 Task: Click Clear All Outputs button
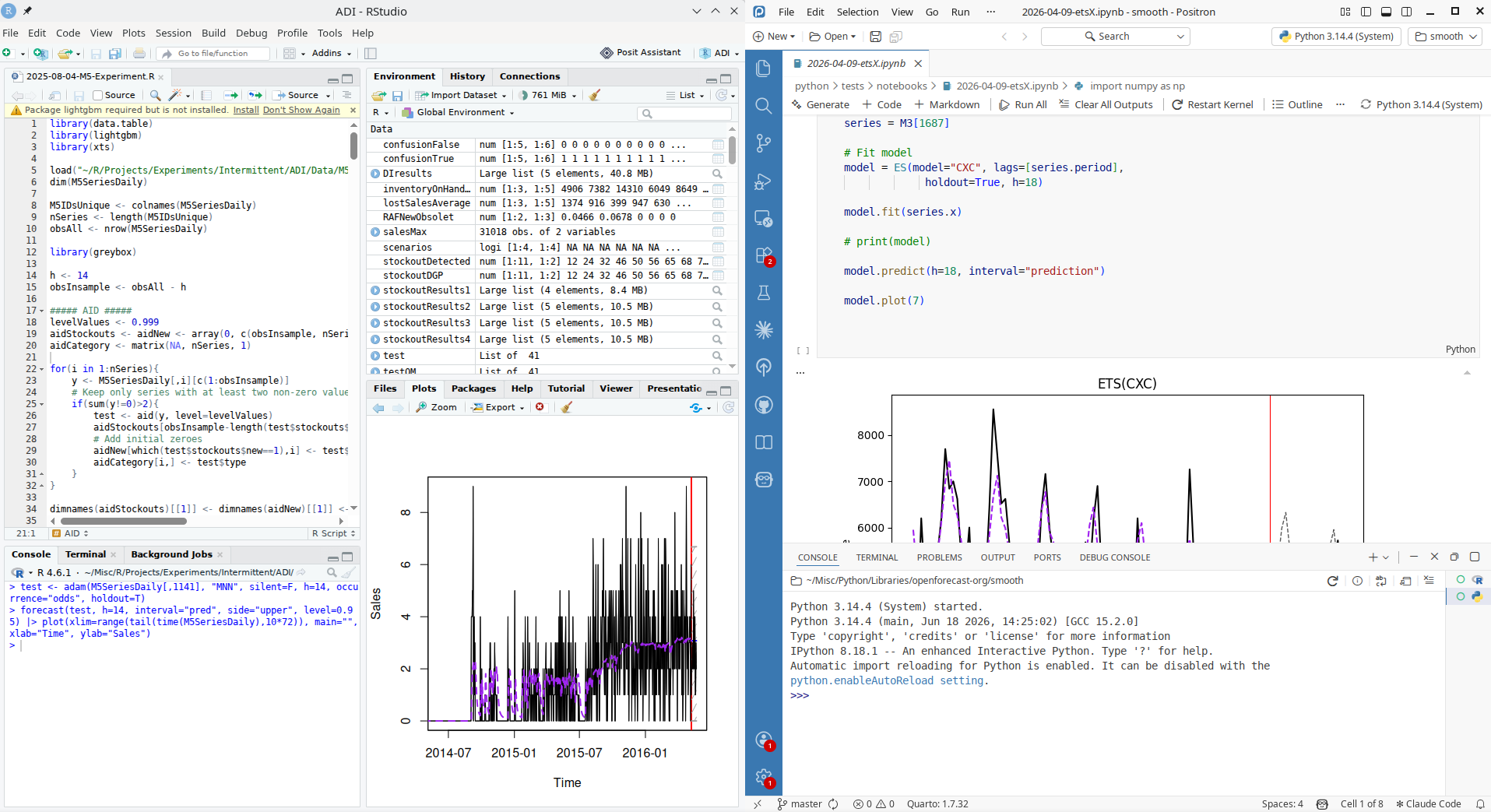1106,104
